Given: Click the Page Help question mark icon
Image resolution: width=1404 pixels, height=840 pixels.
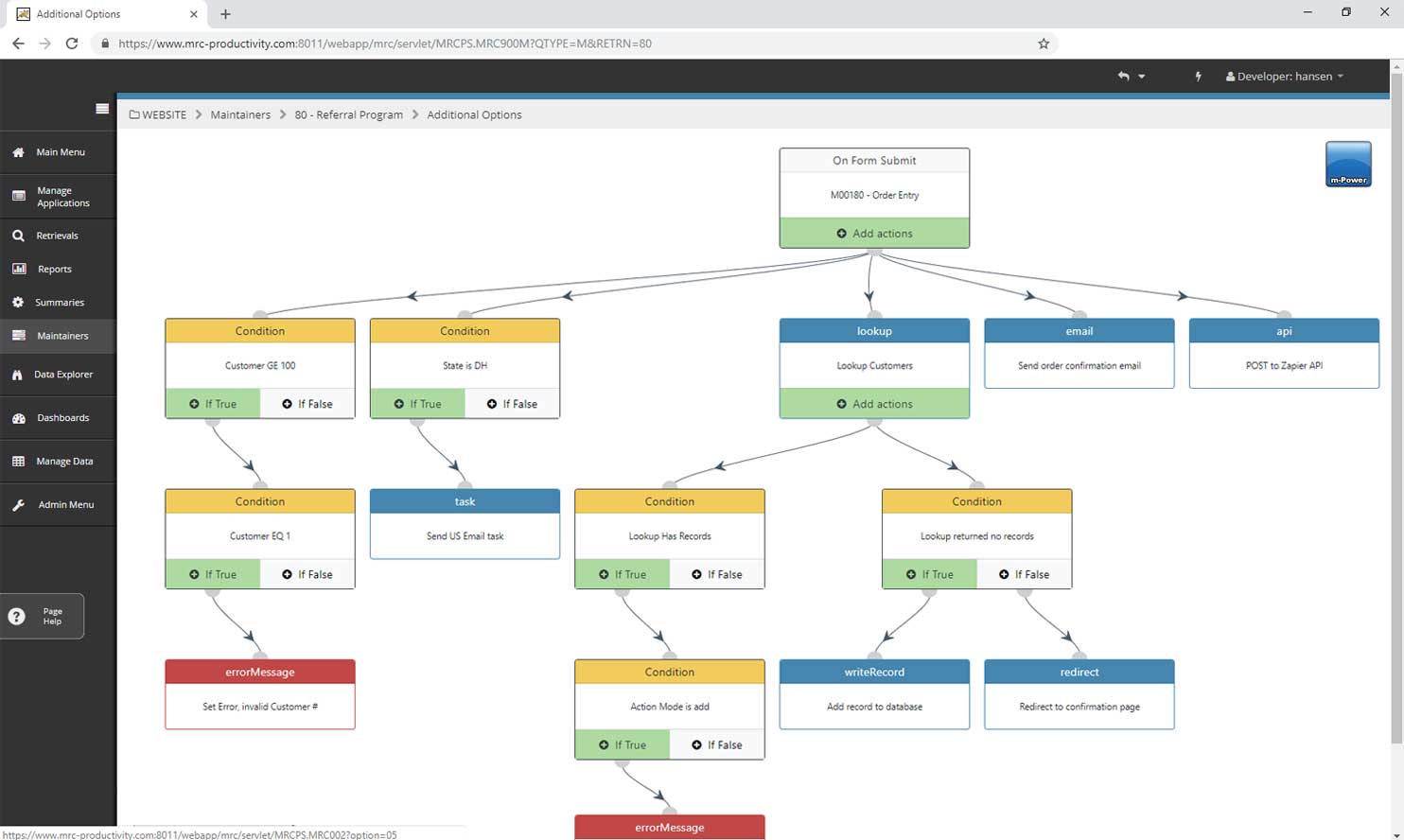Looking at the screenshot, I should point(17,617).
